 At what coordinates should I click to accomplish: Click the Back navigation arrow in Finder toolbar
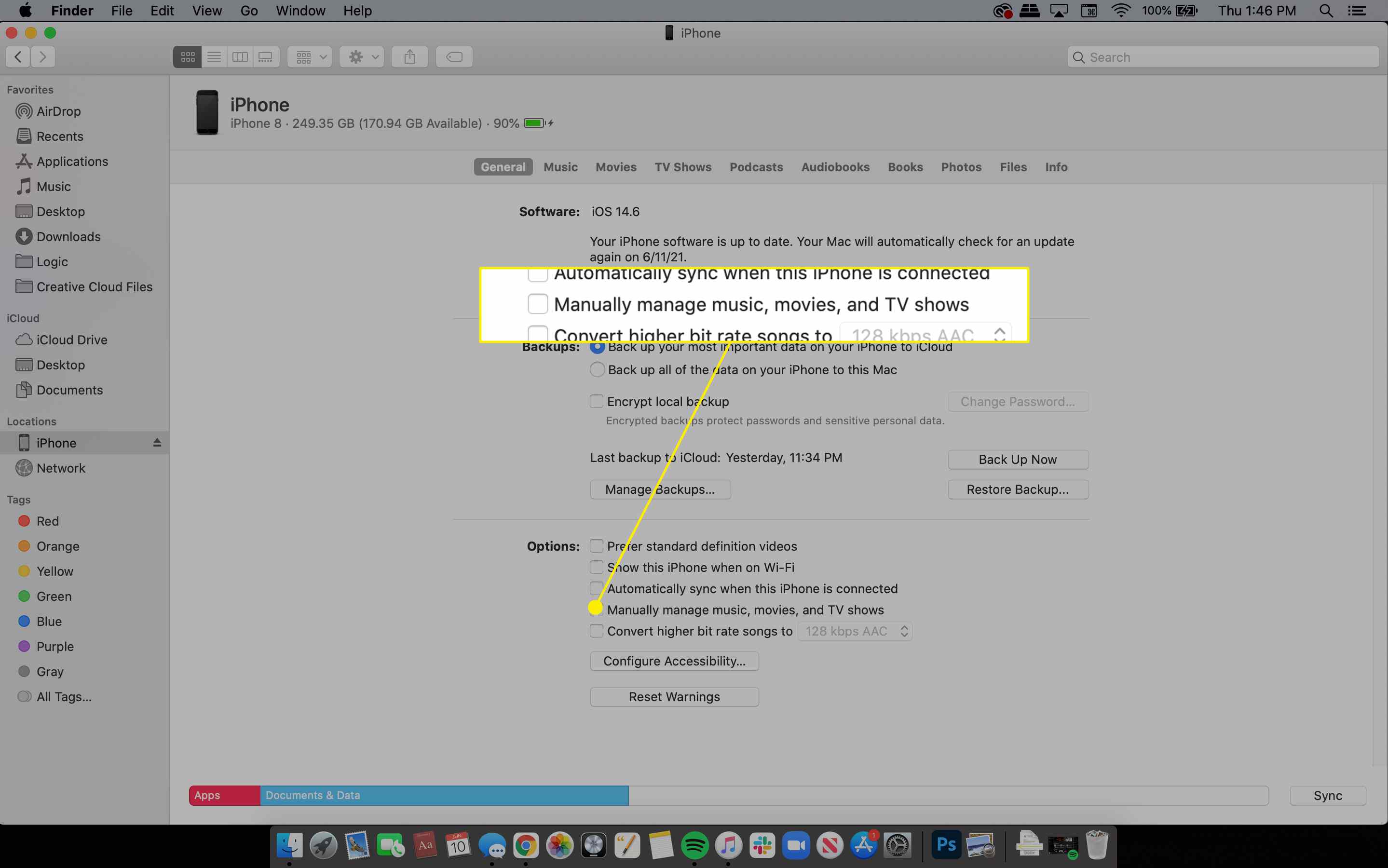[x=18, y=57]
